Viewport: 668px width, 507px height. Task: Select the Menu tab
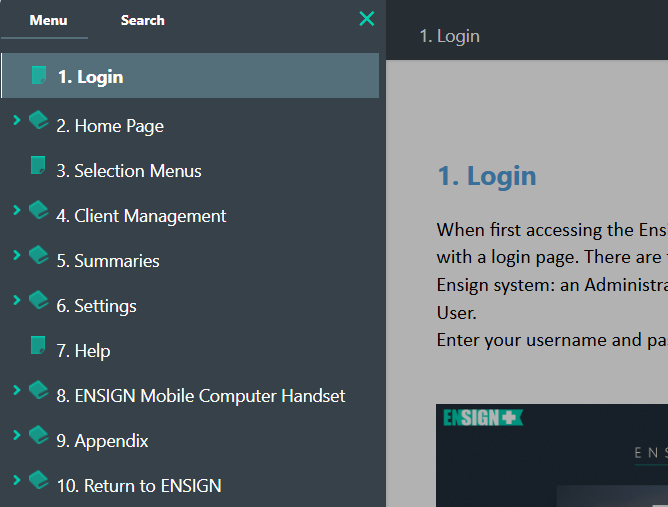coord(48,20)
